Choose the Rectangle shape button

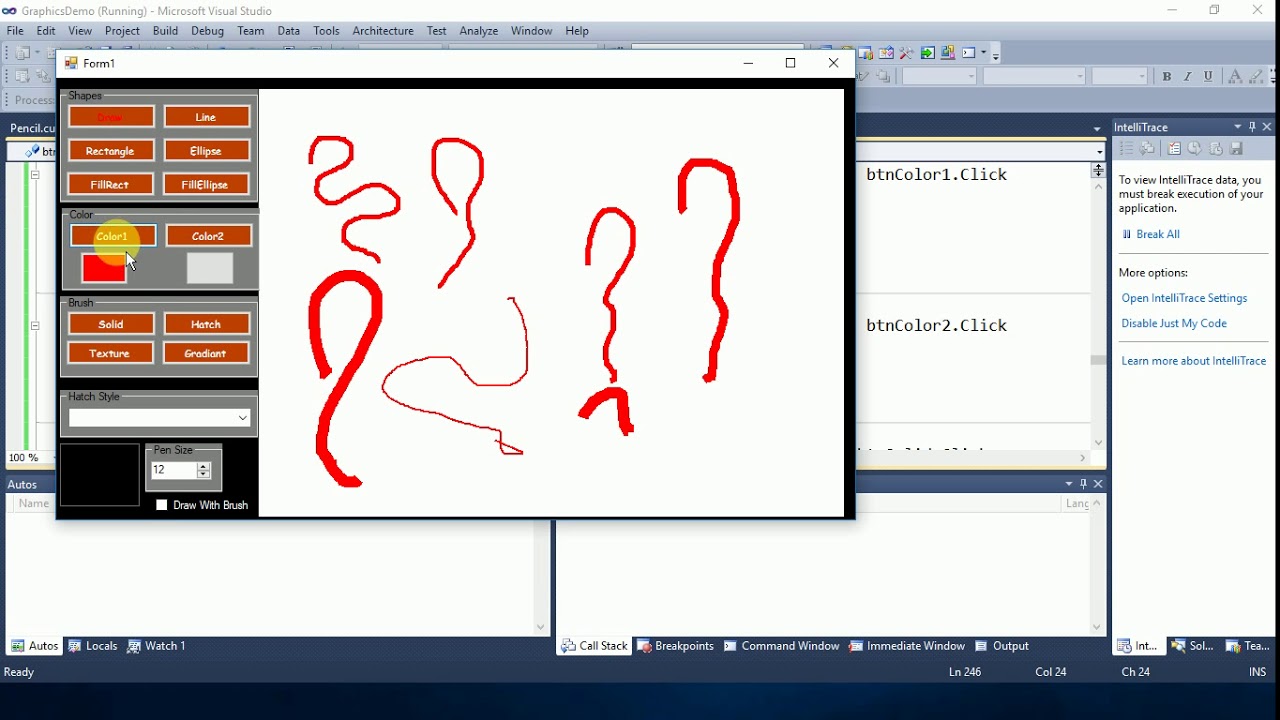click(x=112, y=151)
